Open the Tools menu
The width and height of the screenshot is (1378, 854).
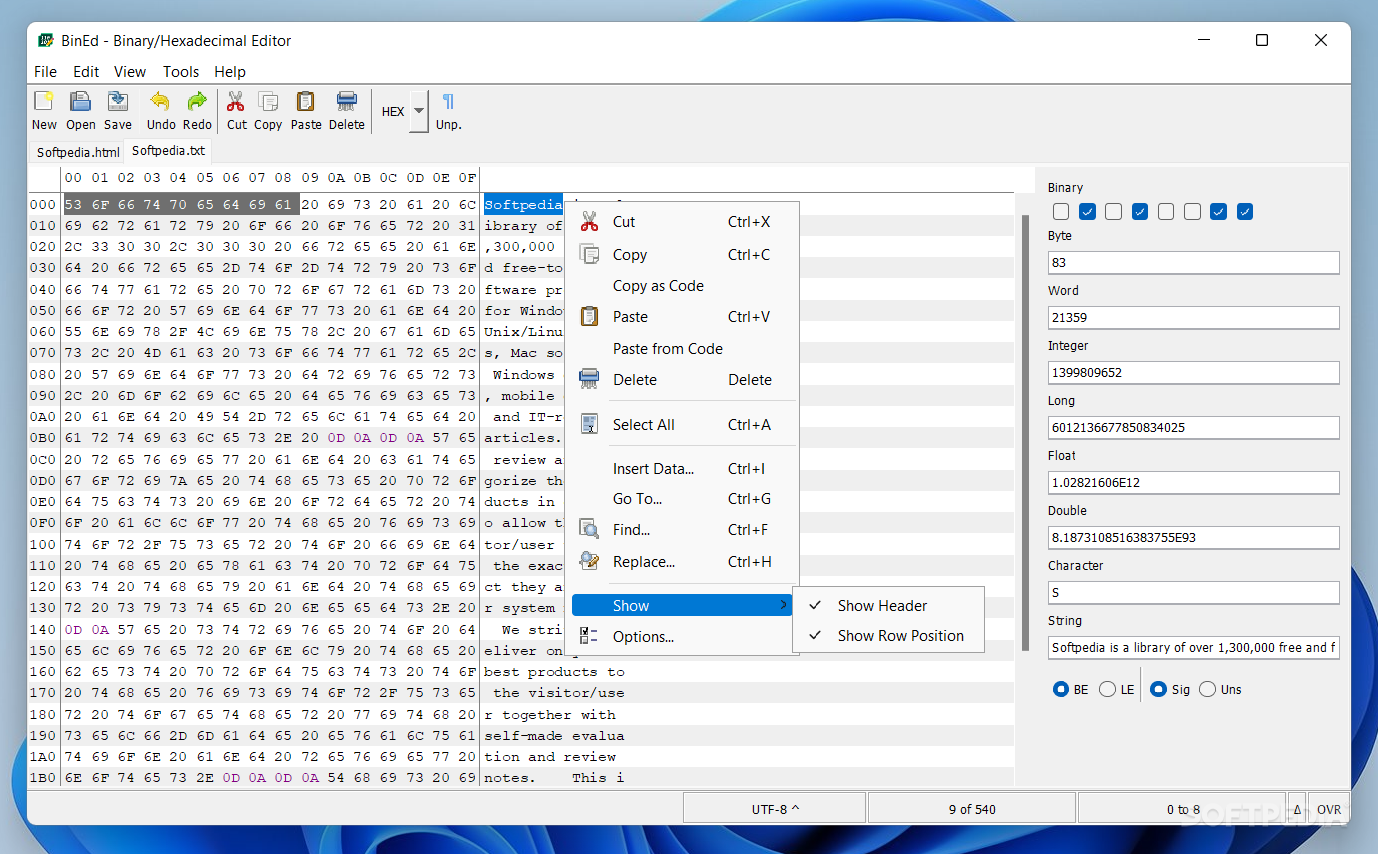[181, 72]
